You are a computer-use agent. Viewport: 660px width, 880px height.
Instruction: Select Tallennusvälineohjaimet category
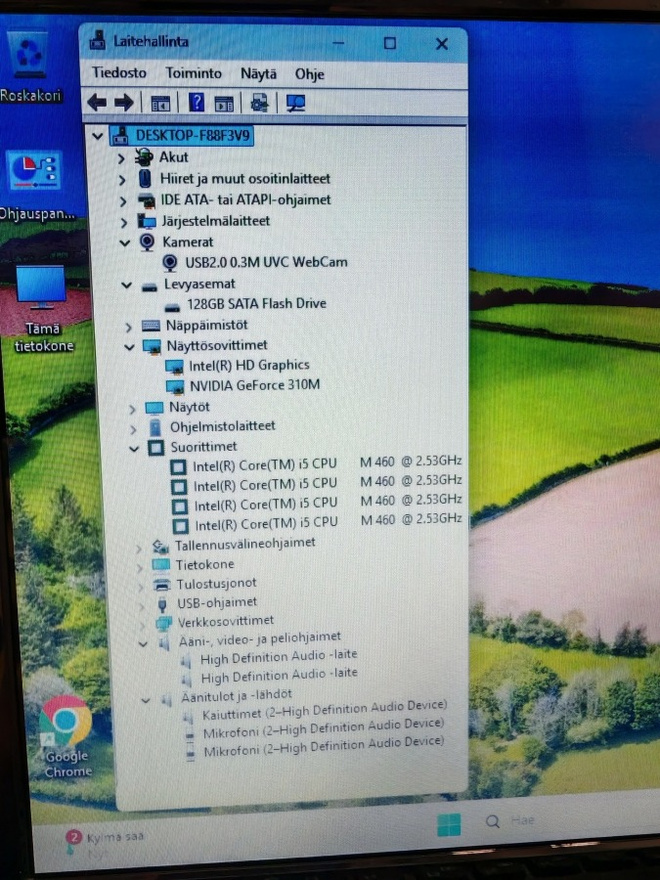coord(245,544)
